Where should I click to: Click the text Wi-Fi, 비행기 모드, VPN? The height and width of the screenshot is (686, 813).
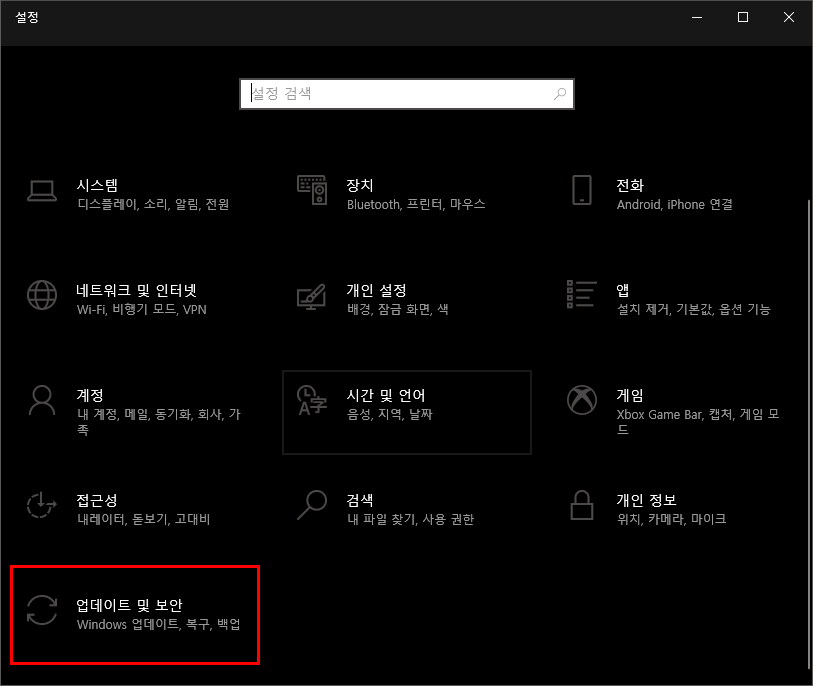coord(142,309)
